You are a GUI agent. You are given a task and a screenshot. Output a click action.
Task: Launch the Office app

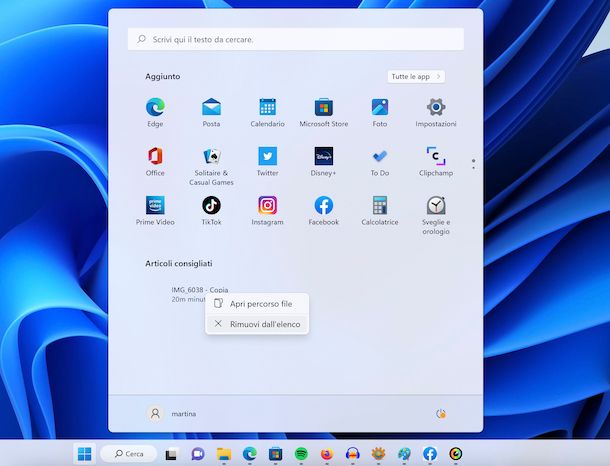[155, 161]
